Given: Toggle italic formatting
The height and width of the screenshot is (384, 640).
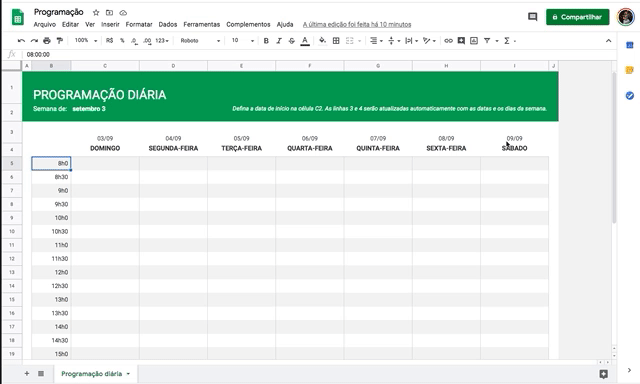Looking at the screenshot, I should pyautogui.click(x=279, y=40).
